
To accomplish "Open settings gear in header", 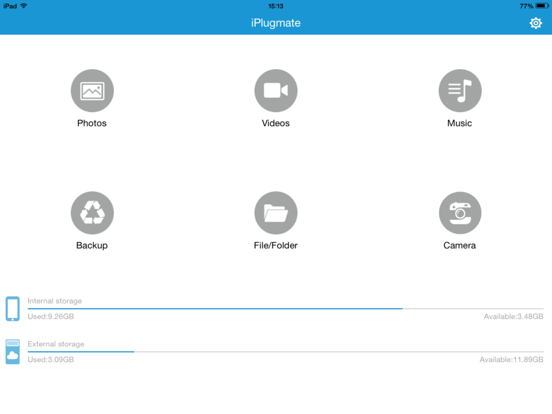I will [535, 23].
